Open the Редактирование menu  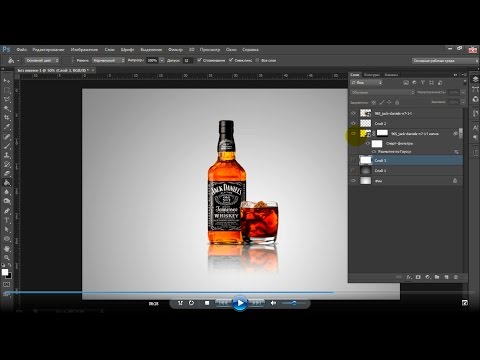click(x=48, y=49)
